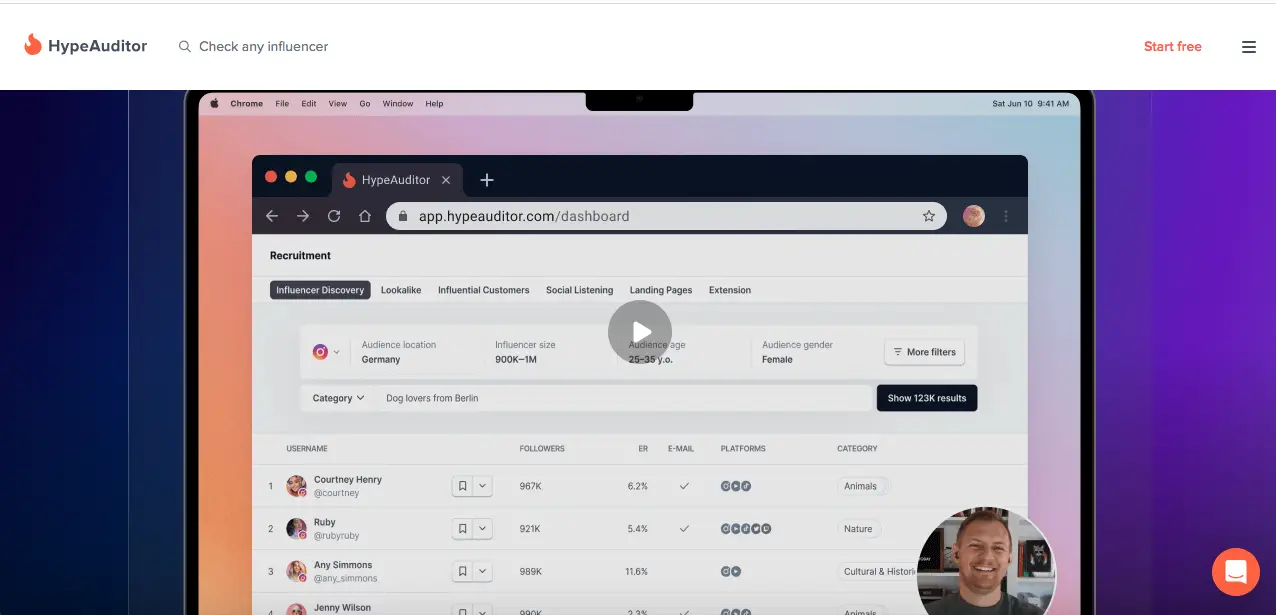Screen dimensions: 1276x615
Task: Click the USERNAME column header
Action: (307, 449)
